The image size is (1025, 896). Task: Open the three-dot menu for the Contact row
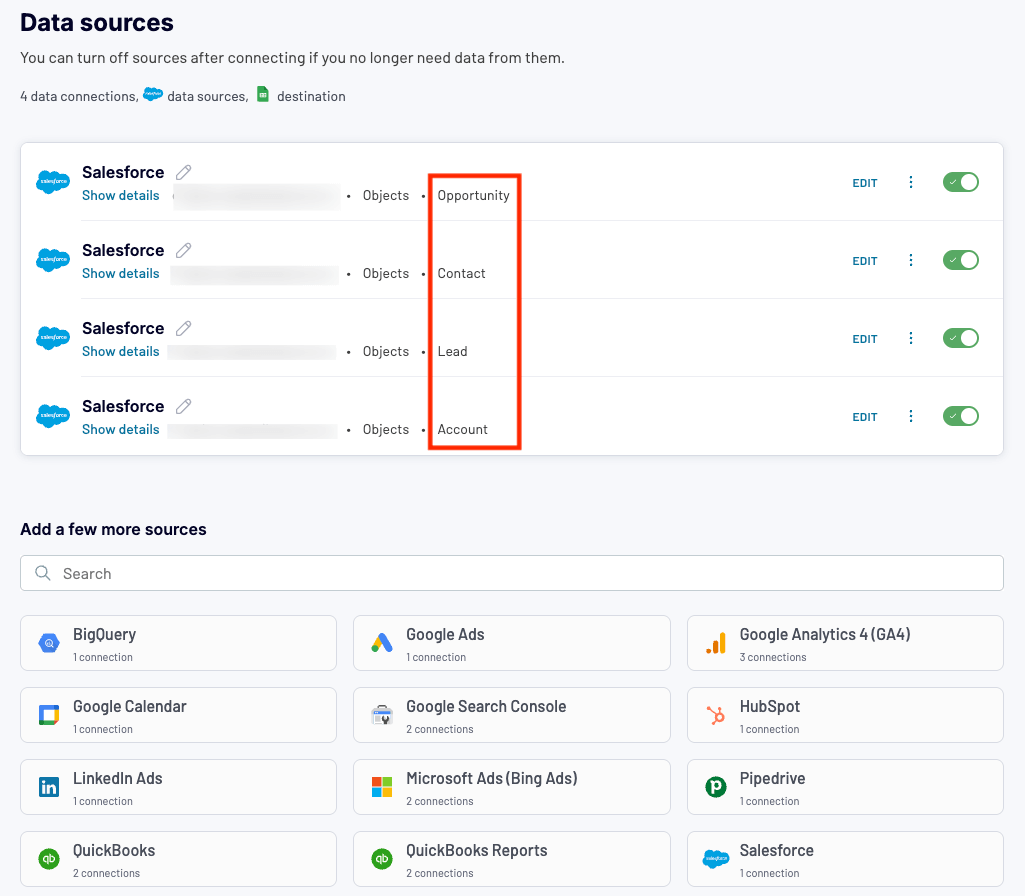911,260
